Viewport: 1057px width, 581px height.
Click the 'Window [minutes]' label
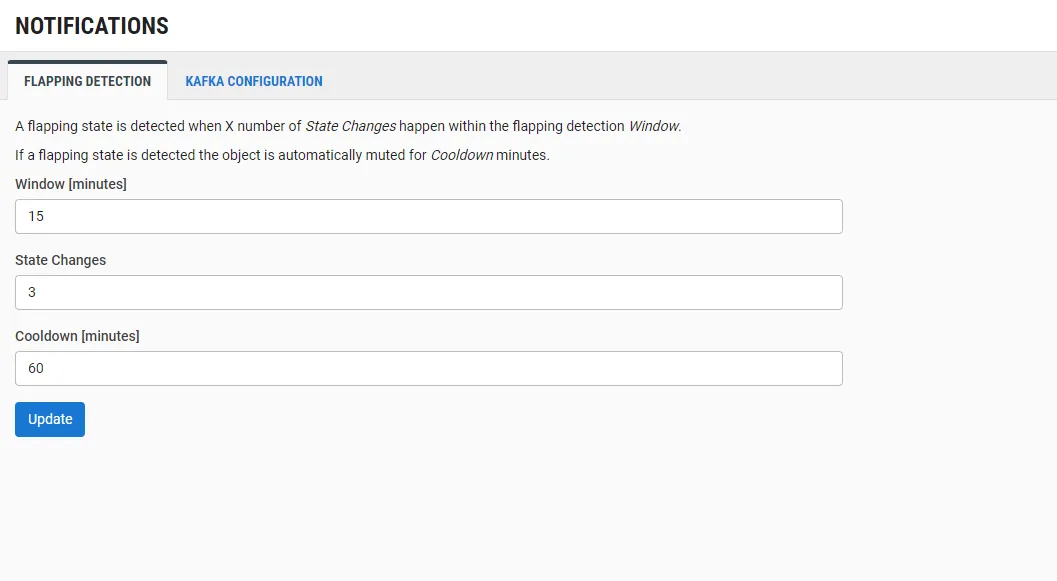(71, 184)
